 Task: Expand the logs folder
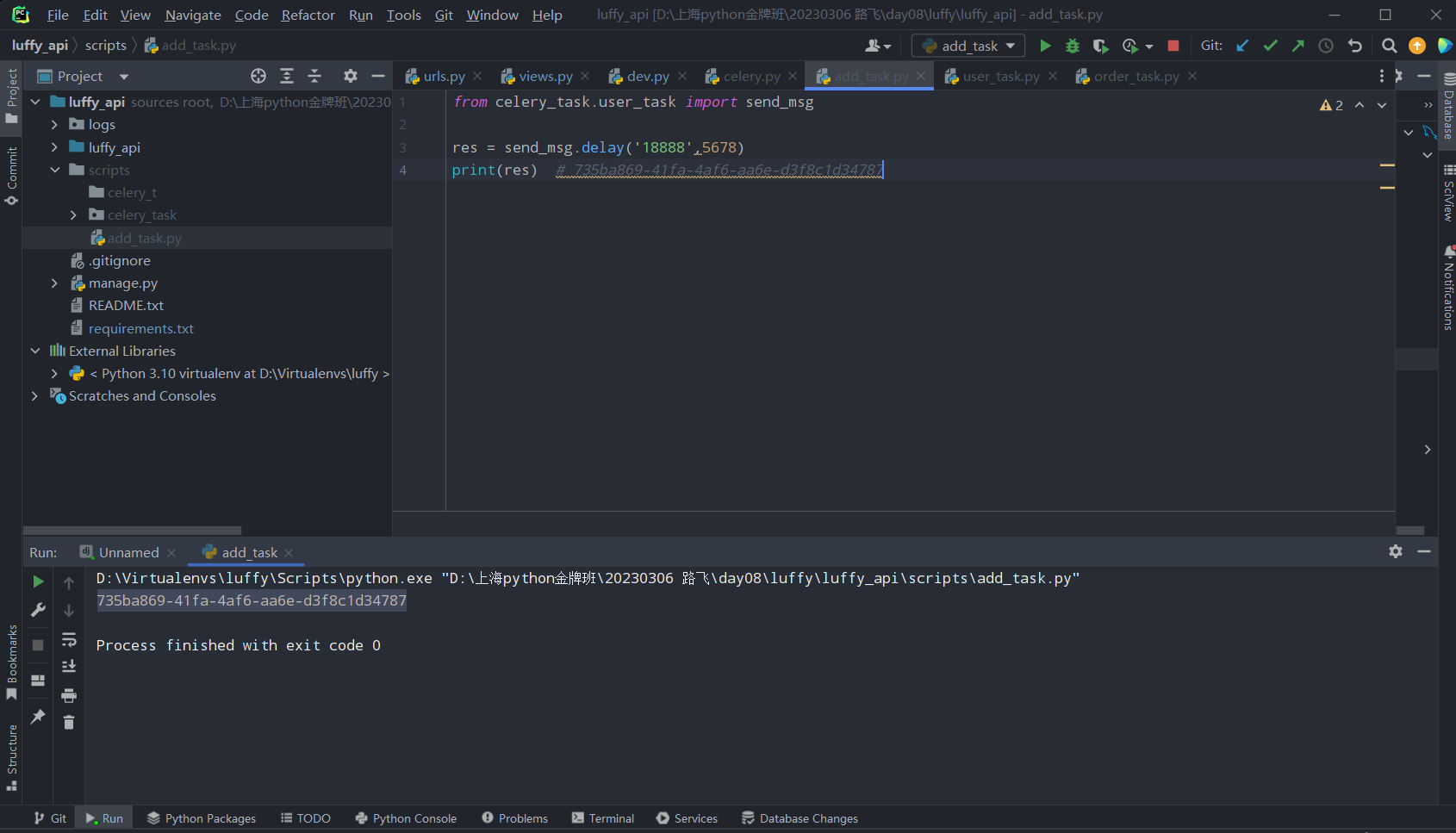coord(54,124)
